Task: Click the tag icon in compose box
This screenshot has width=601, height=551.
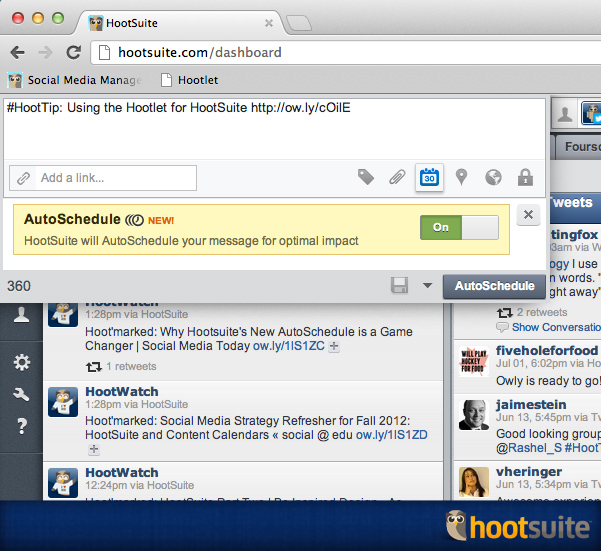Action: [x=366, y=177]
